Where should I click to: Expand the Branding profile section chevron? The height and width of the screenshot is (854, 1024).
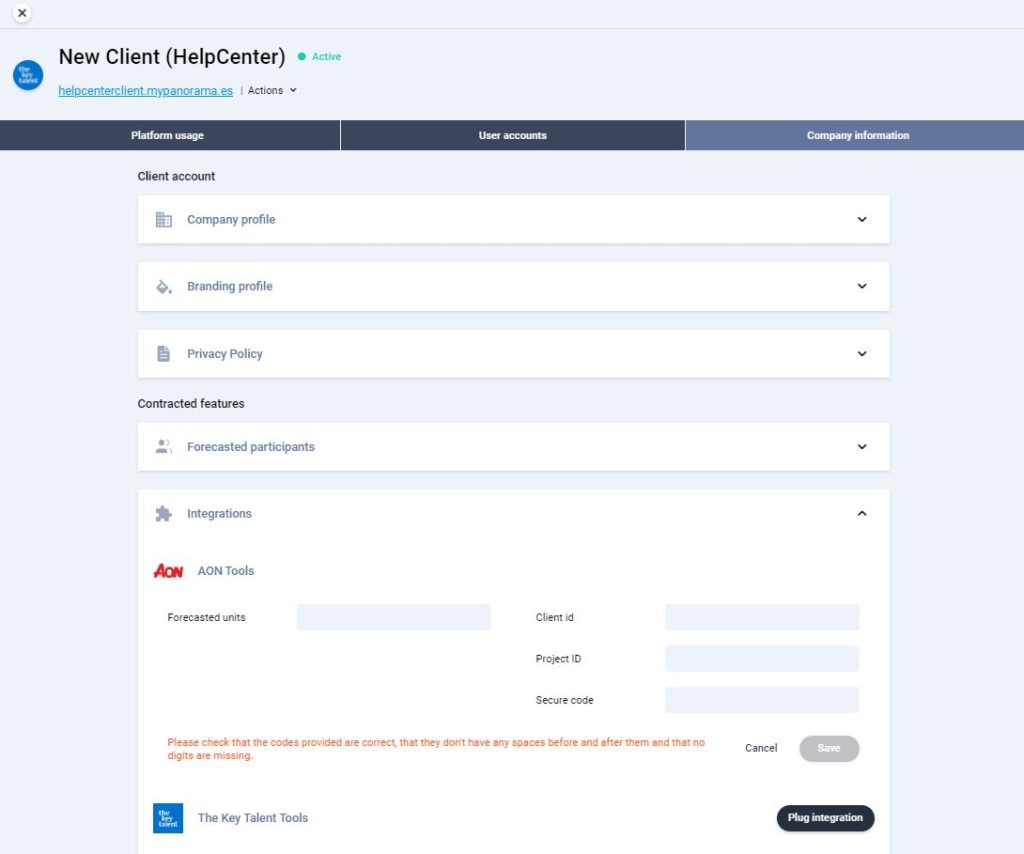coord(862,287)
